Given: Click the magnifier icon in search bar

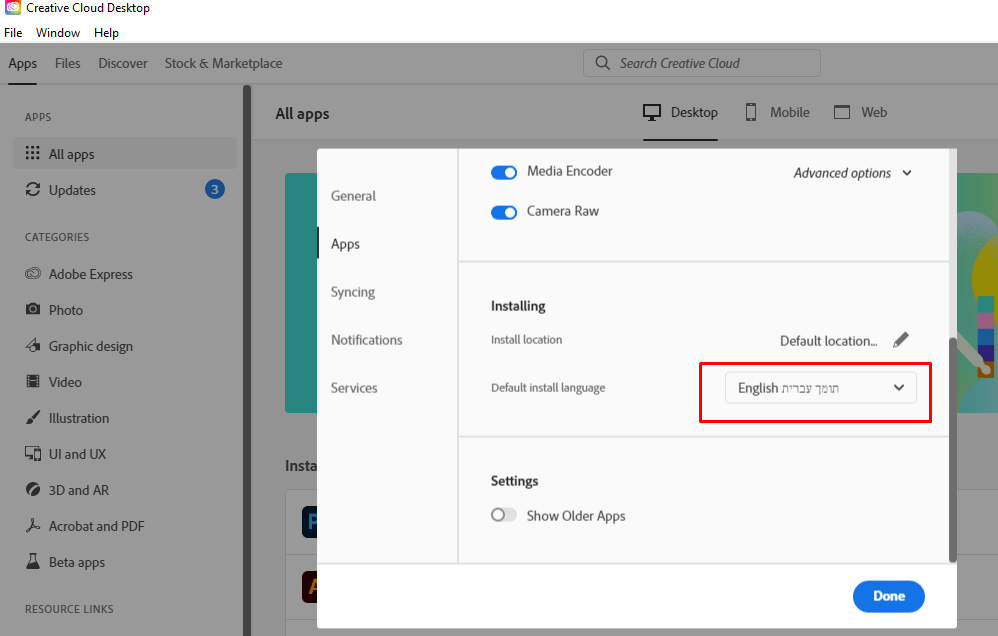Looking at the screenshot, I should 602,62.
